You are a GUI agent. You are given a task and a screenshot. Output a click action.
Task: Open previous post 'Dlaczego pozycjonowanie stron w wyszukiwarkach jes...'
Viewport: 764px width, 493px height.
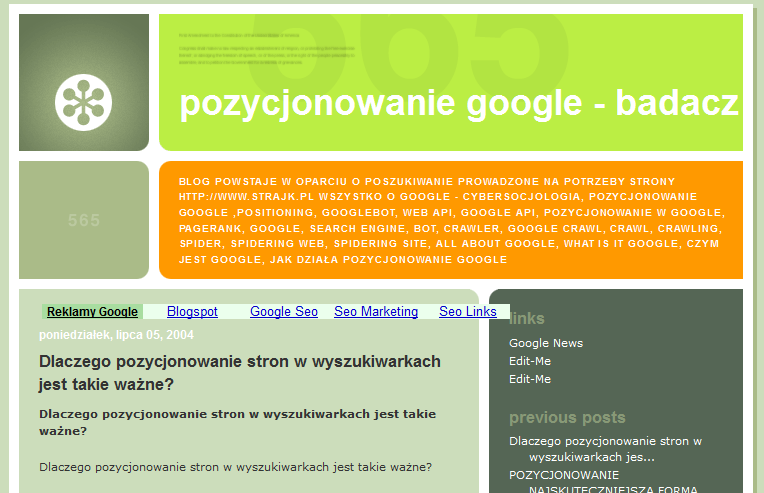(x=605, y=449)
